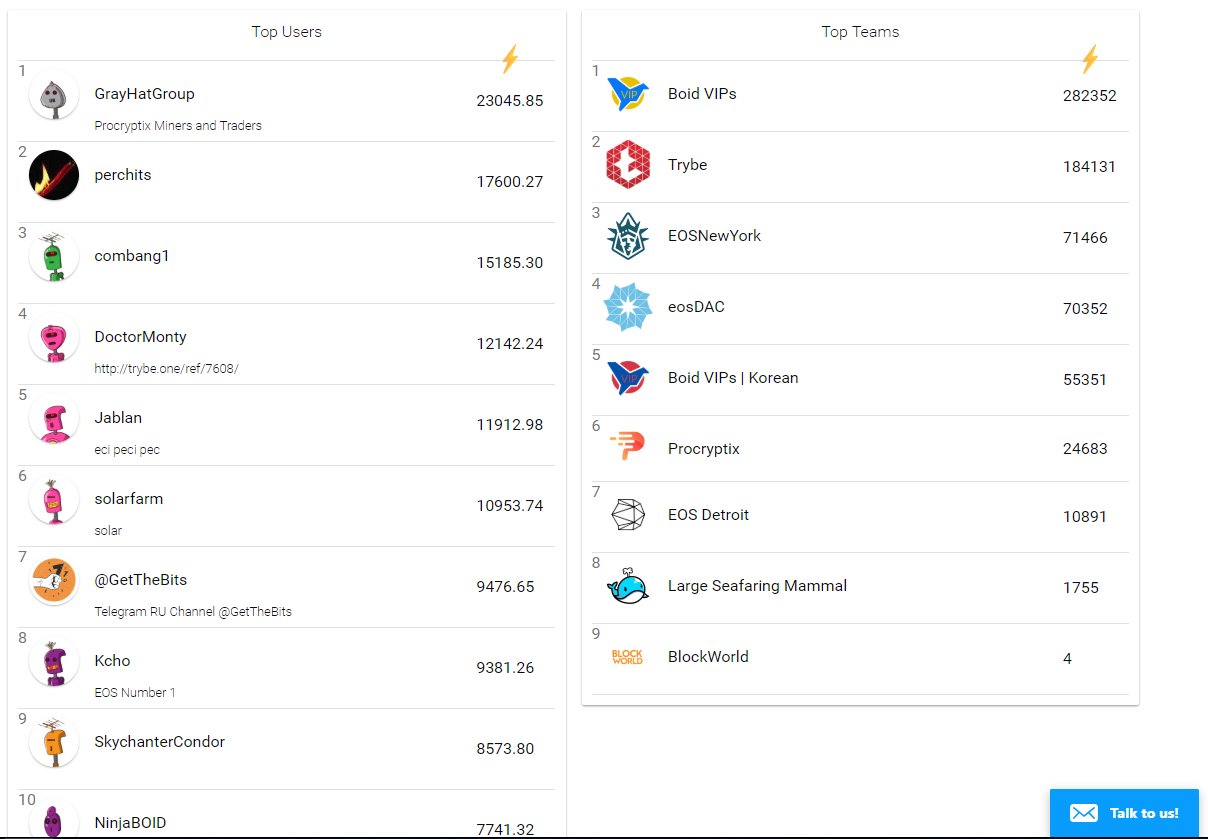Select Procryptix team name
The image size is (1208, 839).
tap(704, 449)
